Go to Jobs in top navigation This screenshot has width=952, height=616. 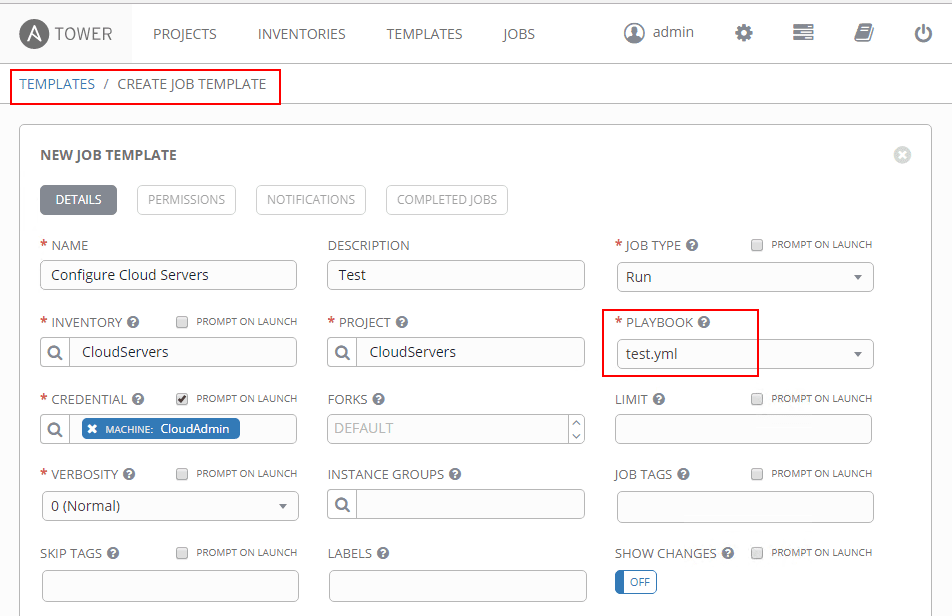click(518, 34)
